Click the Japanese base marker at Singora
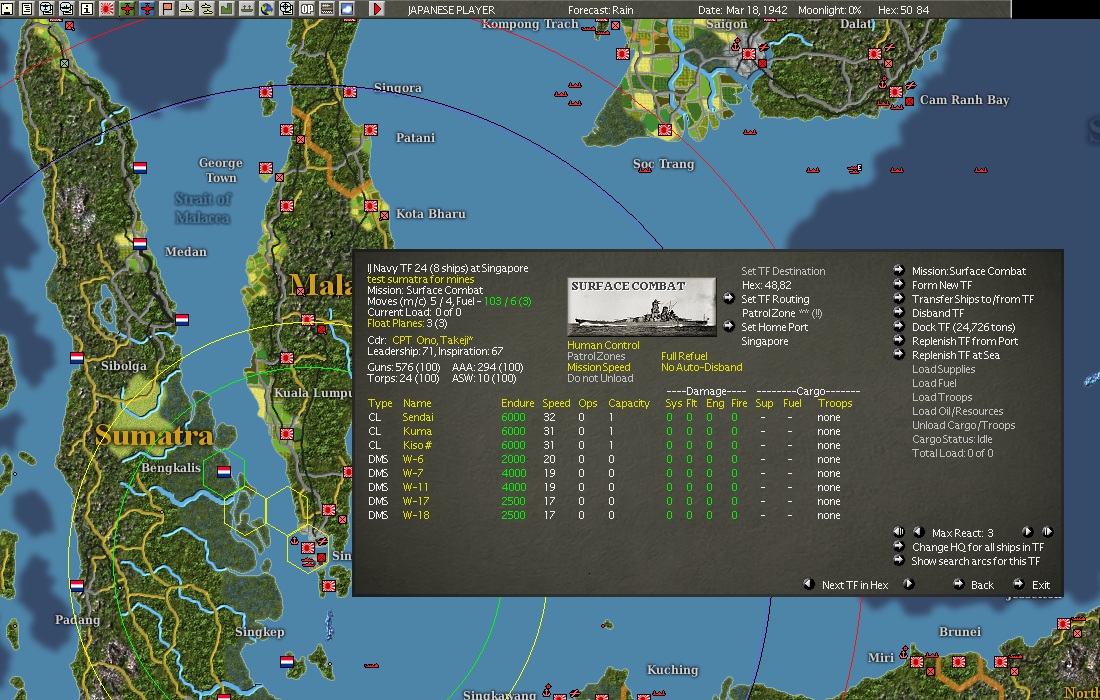 [x=350, y=92]
